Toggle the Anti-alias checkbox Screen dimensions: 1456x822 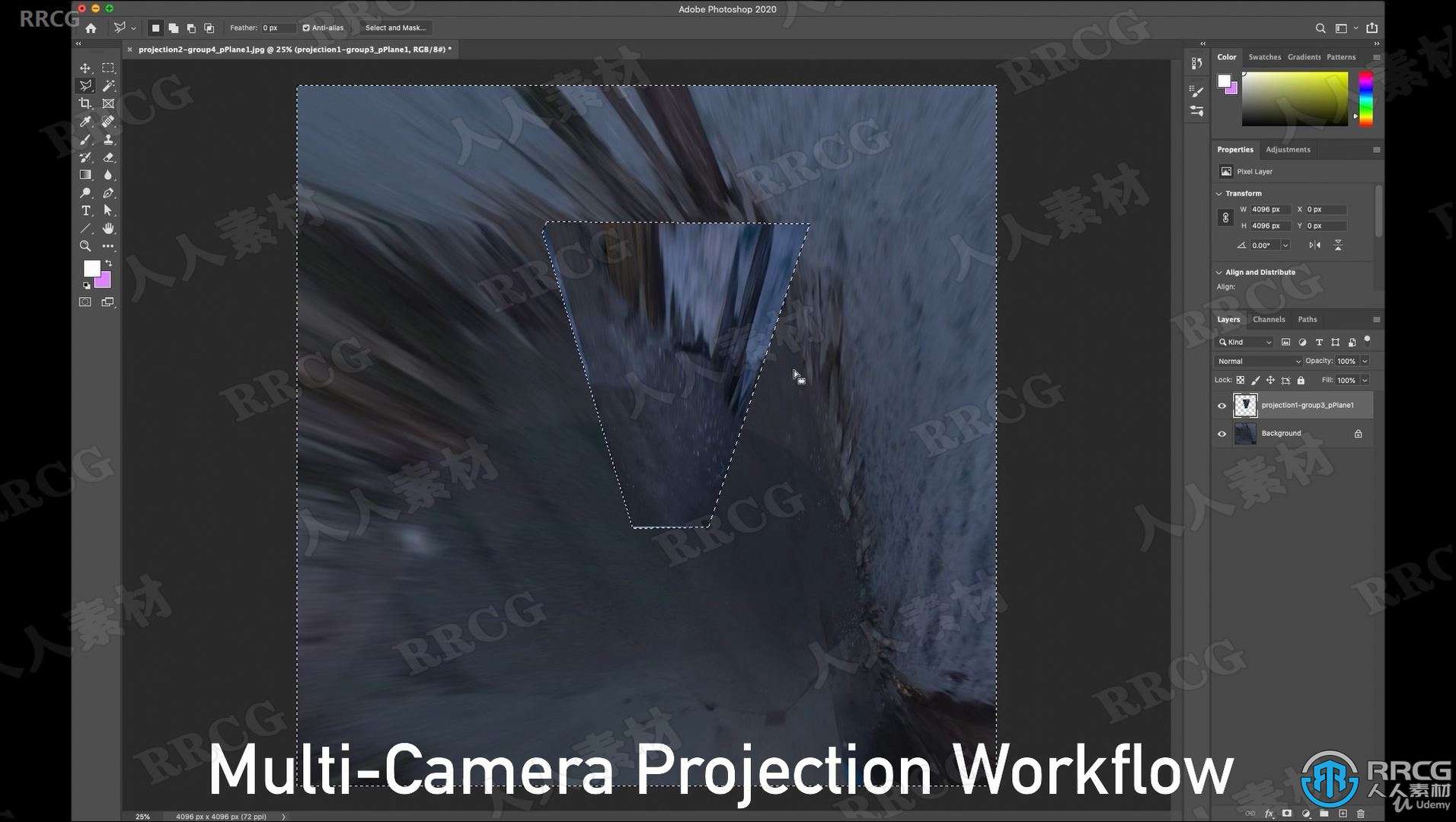(x=306, y=28)
